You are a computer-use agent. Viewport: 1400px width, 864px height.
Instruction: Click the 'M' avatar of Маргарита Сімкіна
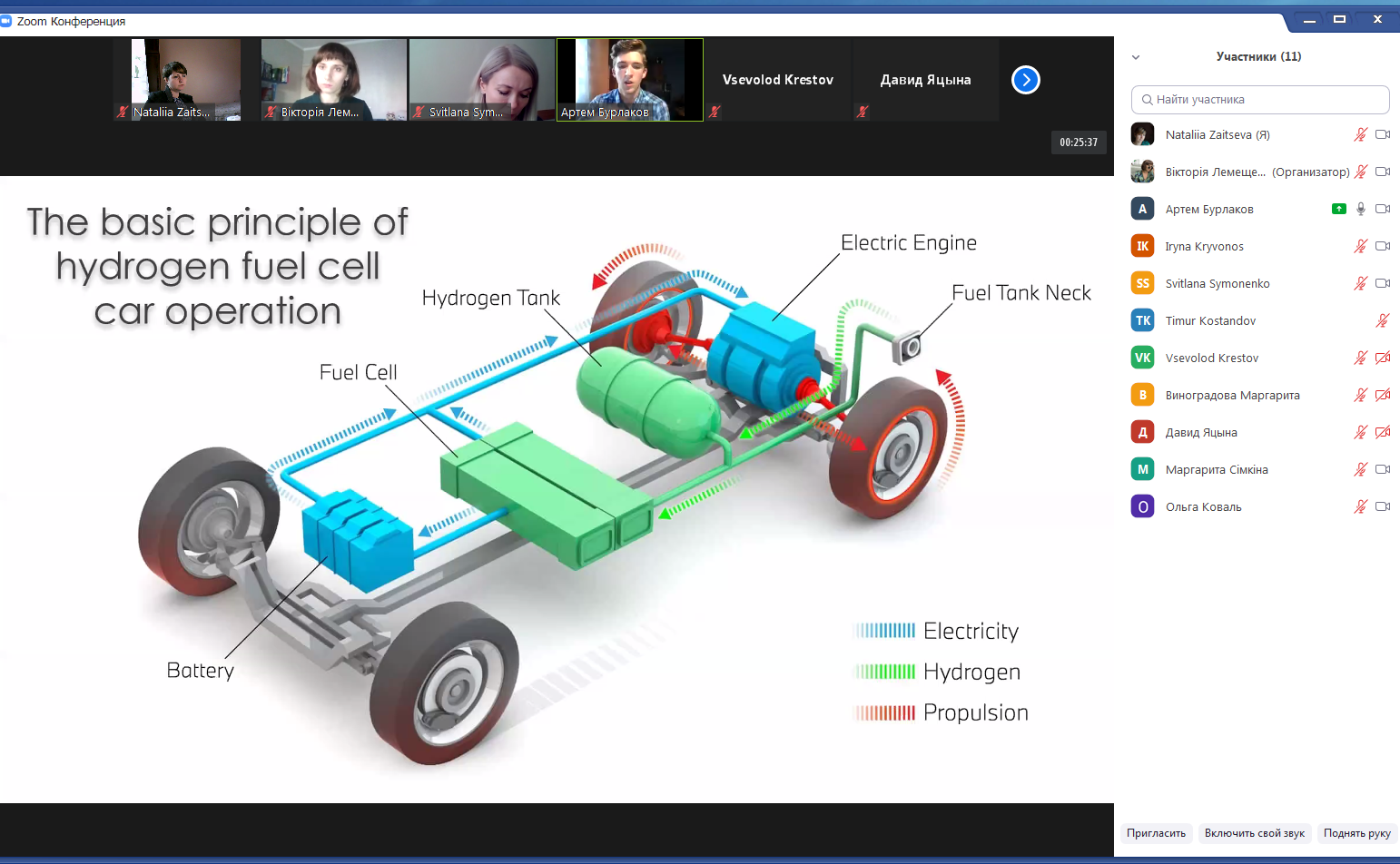tap(1142, 469)
